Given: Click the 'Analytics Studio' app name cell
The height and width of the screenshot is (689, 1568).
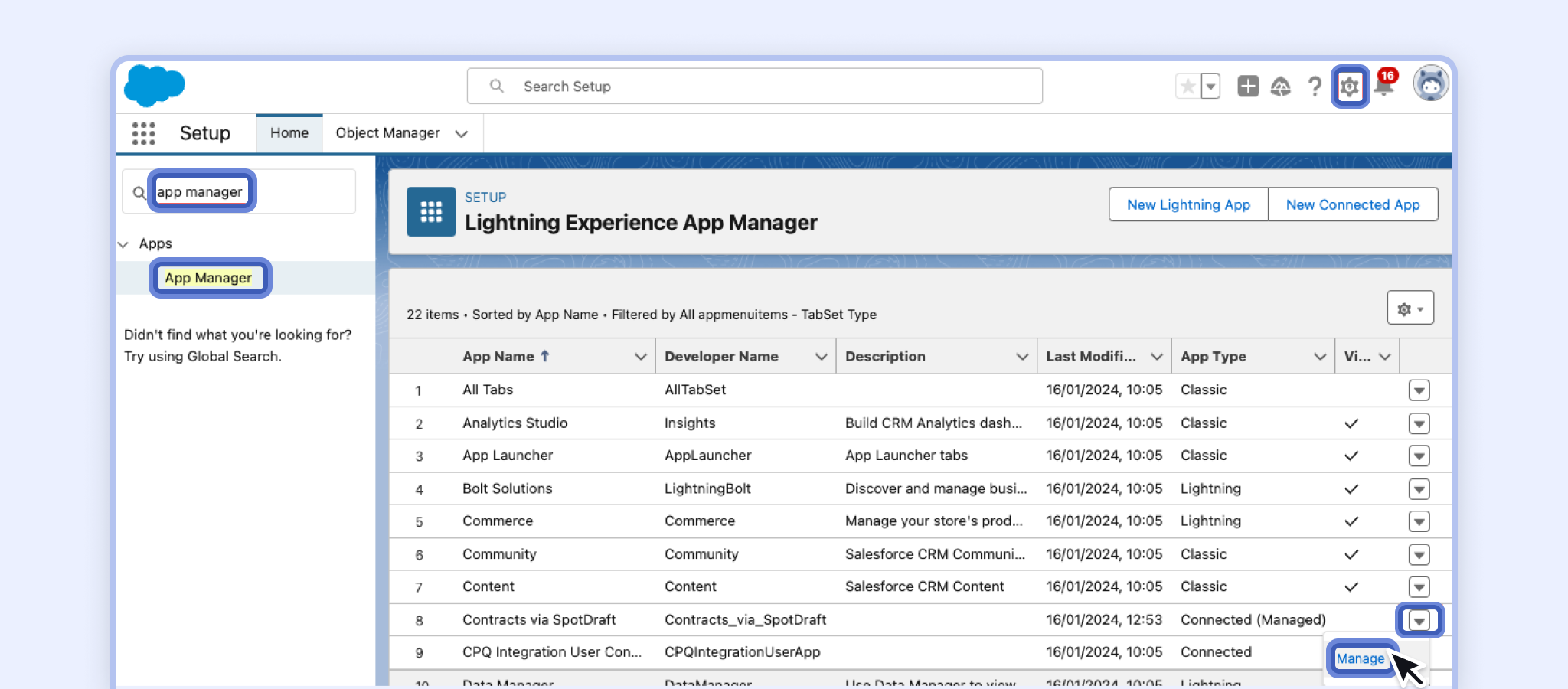Looking at the screenshot, I should click(x=514, y=423).
